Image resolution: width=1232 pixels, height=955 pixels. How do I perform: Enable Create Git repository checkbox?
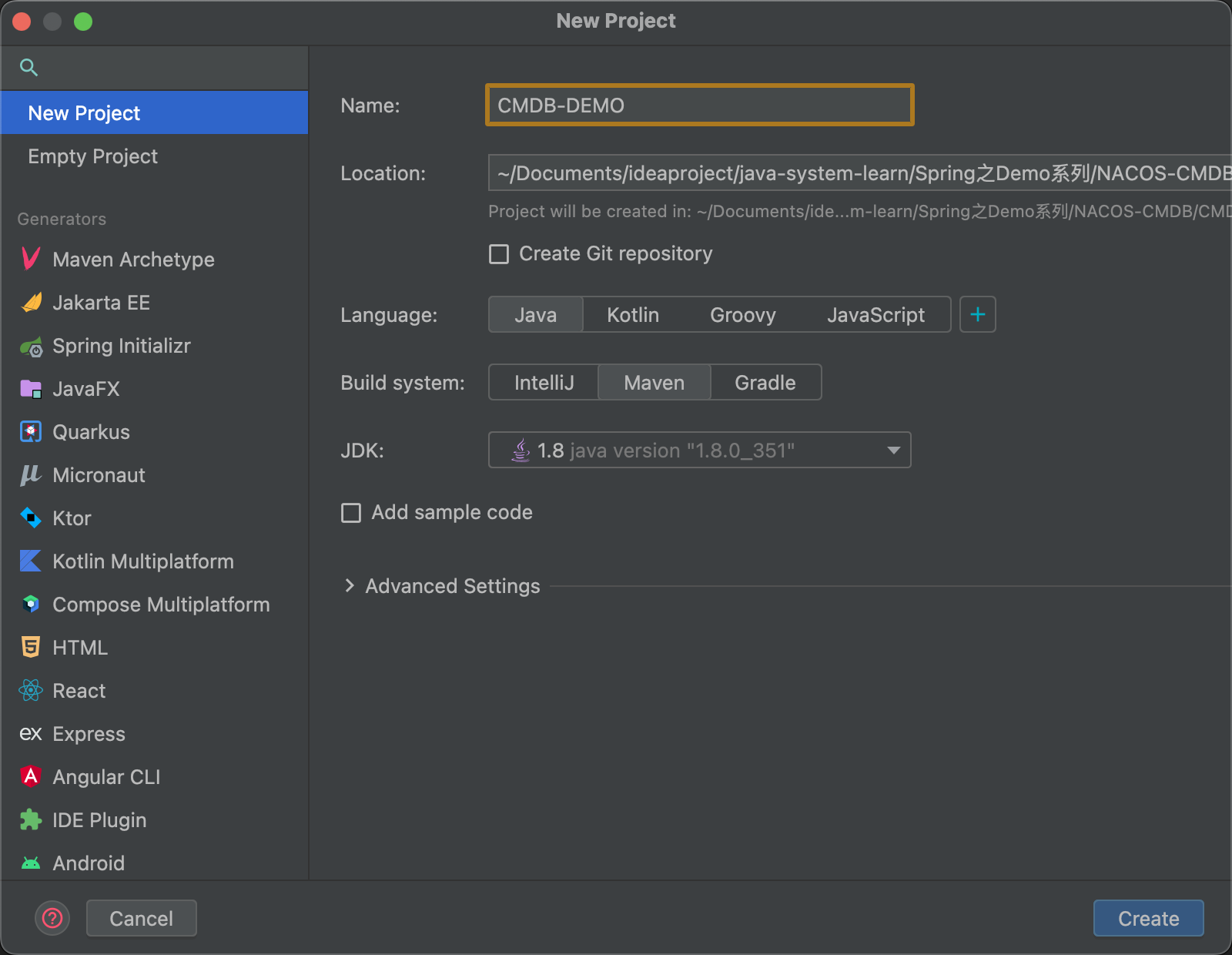[499, 254]
